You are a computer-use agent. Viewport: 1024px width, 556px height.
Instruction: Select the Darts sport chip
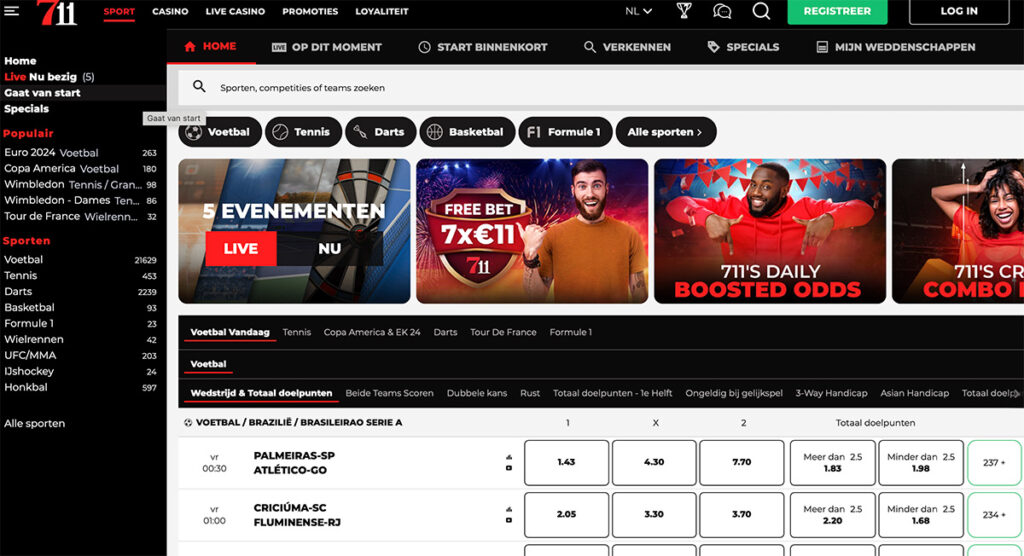381,132
